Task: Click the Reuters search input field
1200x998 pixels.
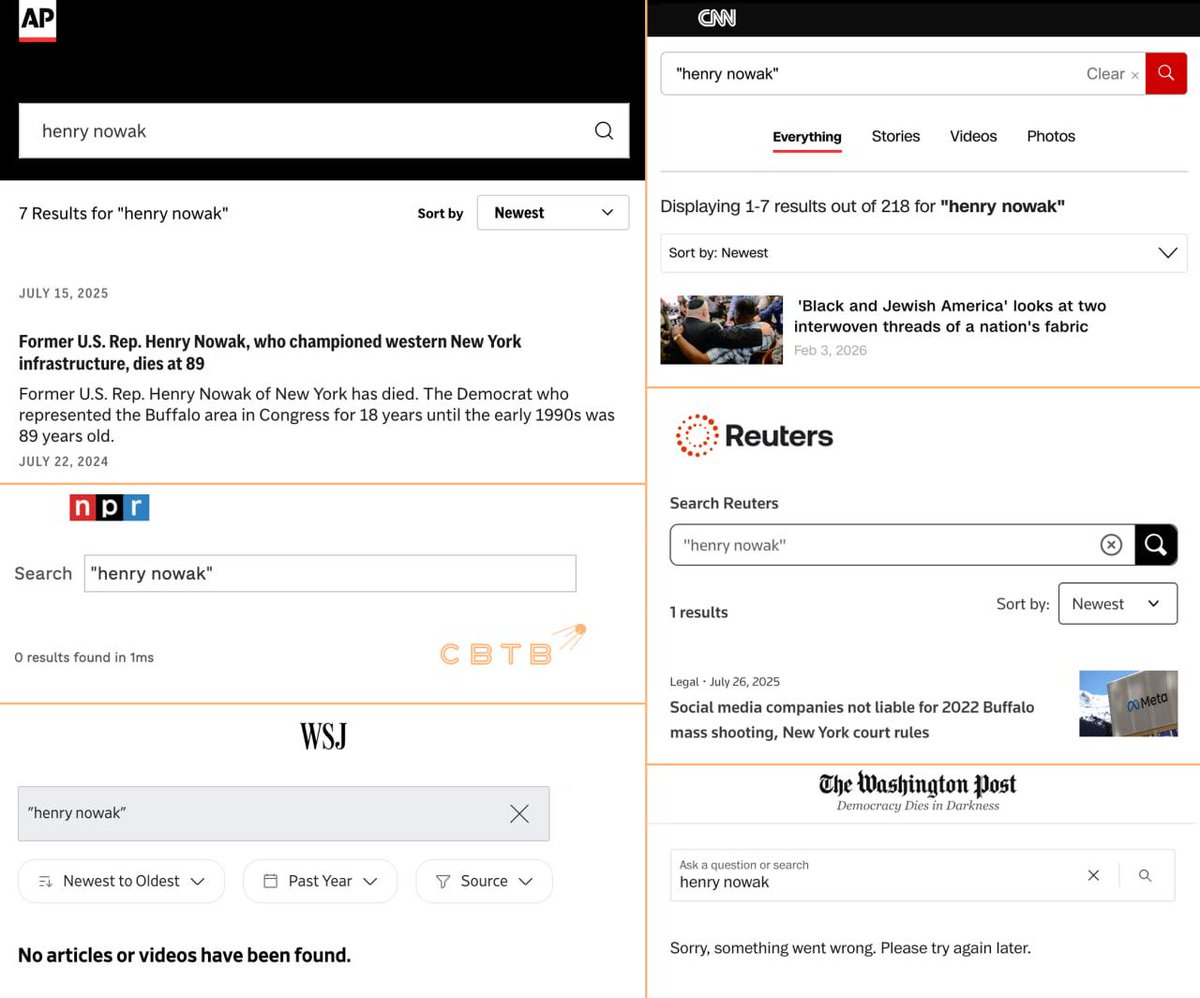Action: click(x=902, y=545)
